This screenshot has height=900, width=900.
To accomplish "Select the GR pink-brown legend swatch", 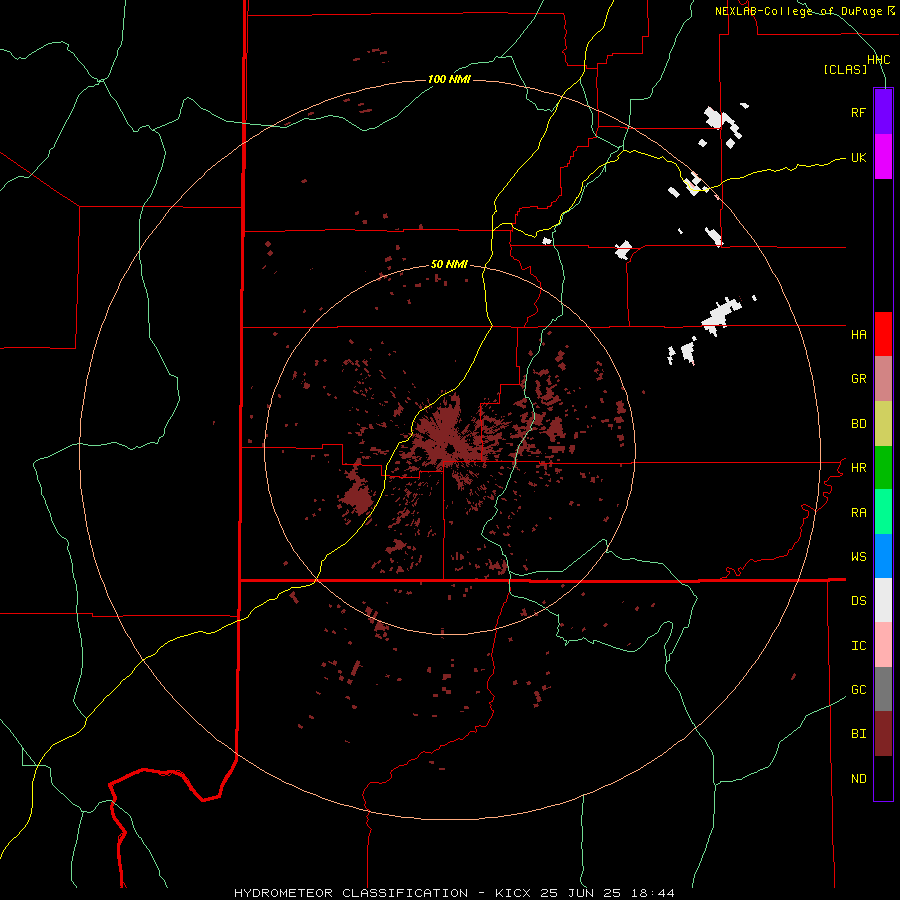I will (883, 379).
